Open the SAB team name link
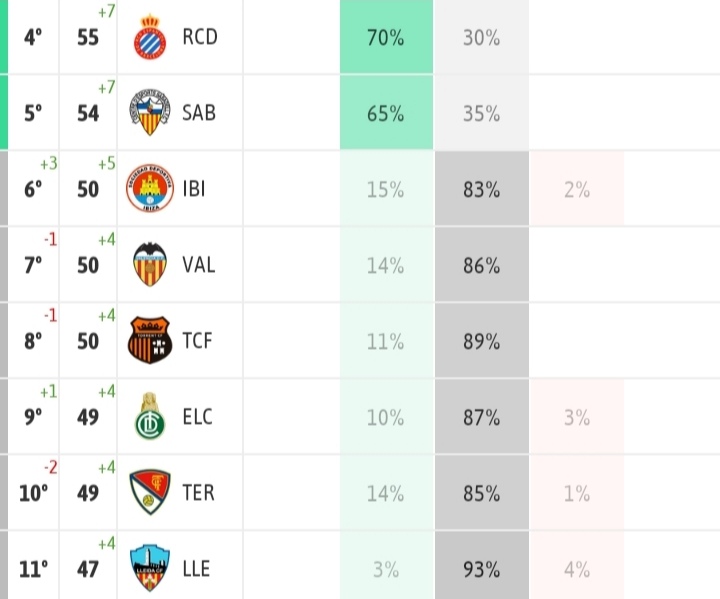720x599 pixels. point(199,113)
